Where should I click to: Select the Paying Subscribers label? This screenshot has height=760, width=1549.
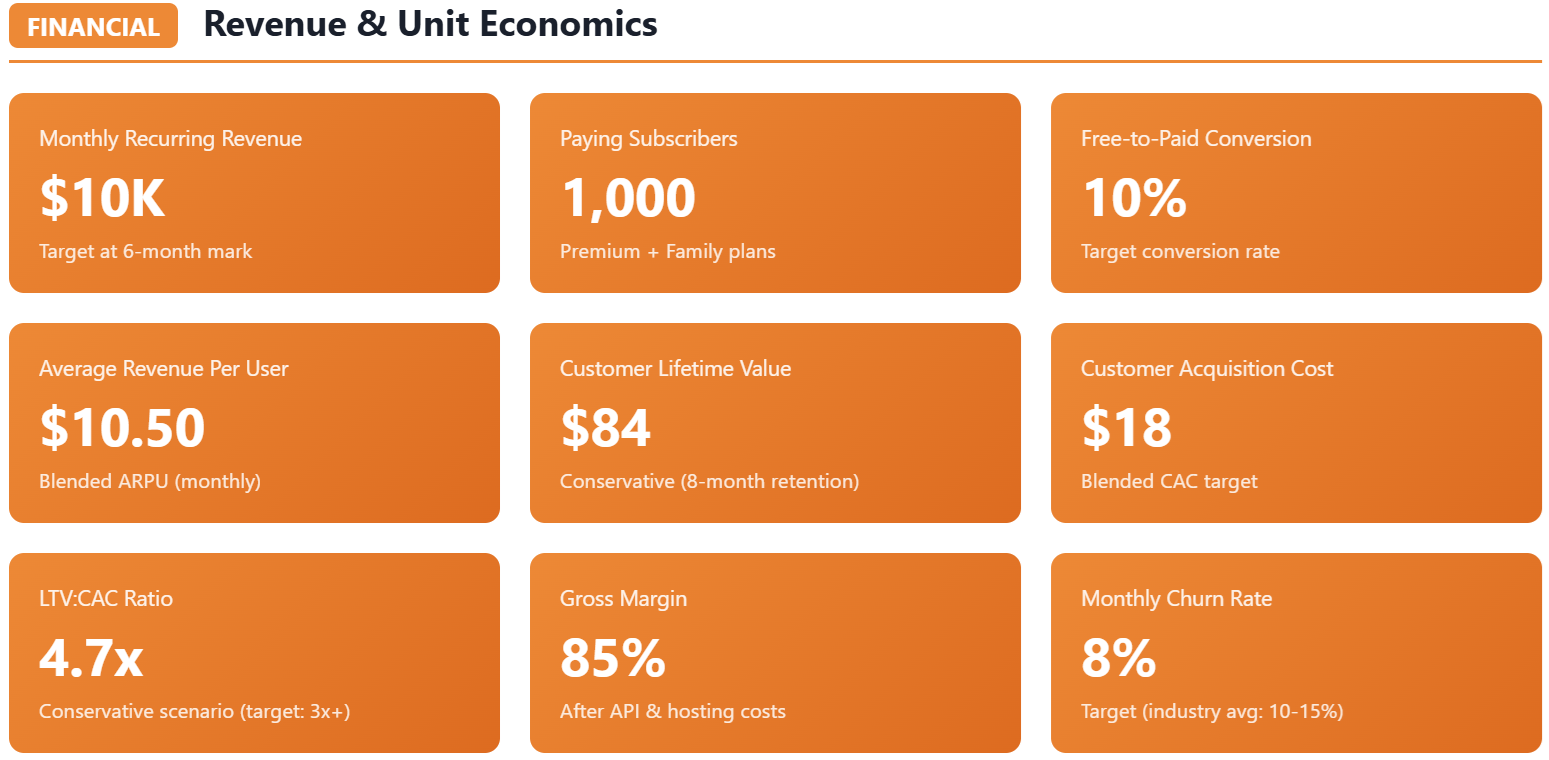[x=648, y=139]
